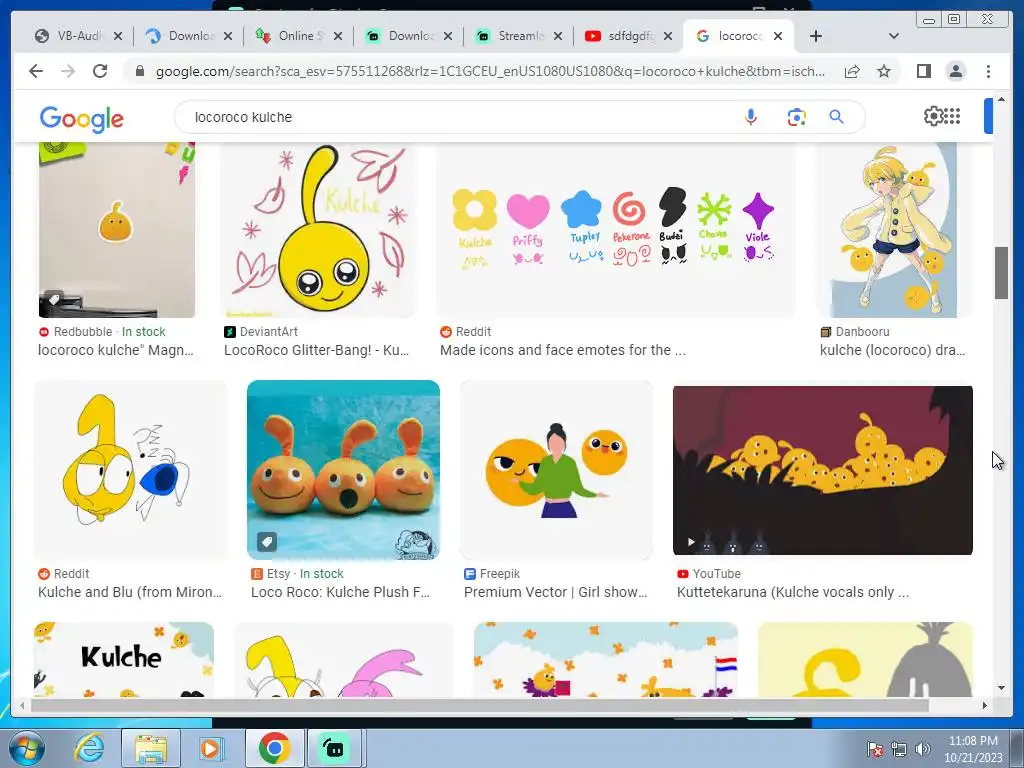The width and height of the screenshot is (1024, 768).
Task: Click the product tag on Redbubble magnet
Action: (x=54, y=300)
